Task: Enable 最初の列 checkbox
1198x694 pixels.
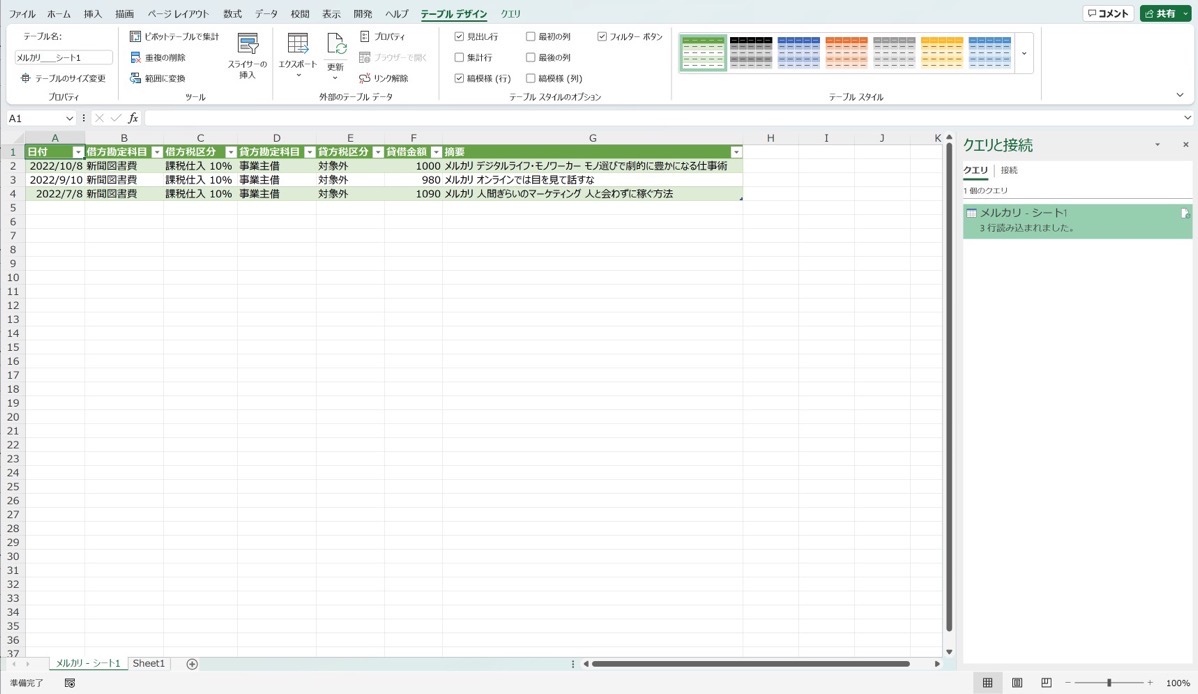Action: pos(530,37)
